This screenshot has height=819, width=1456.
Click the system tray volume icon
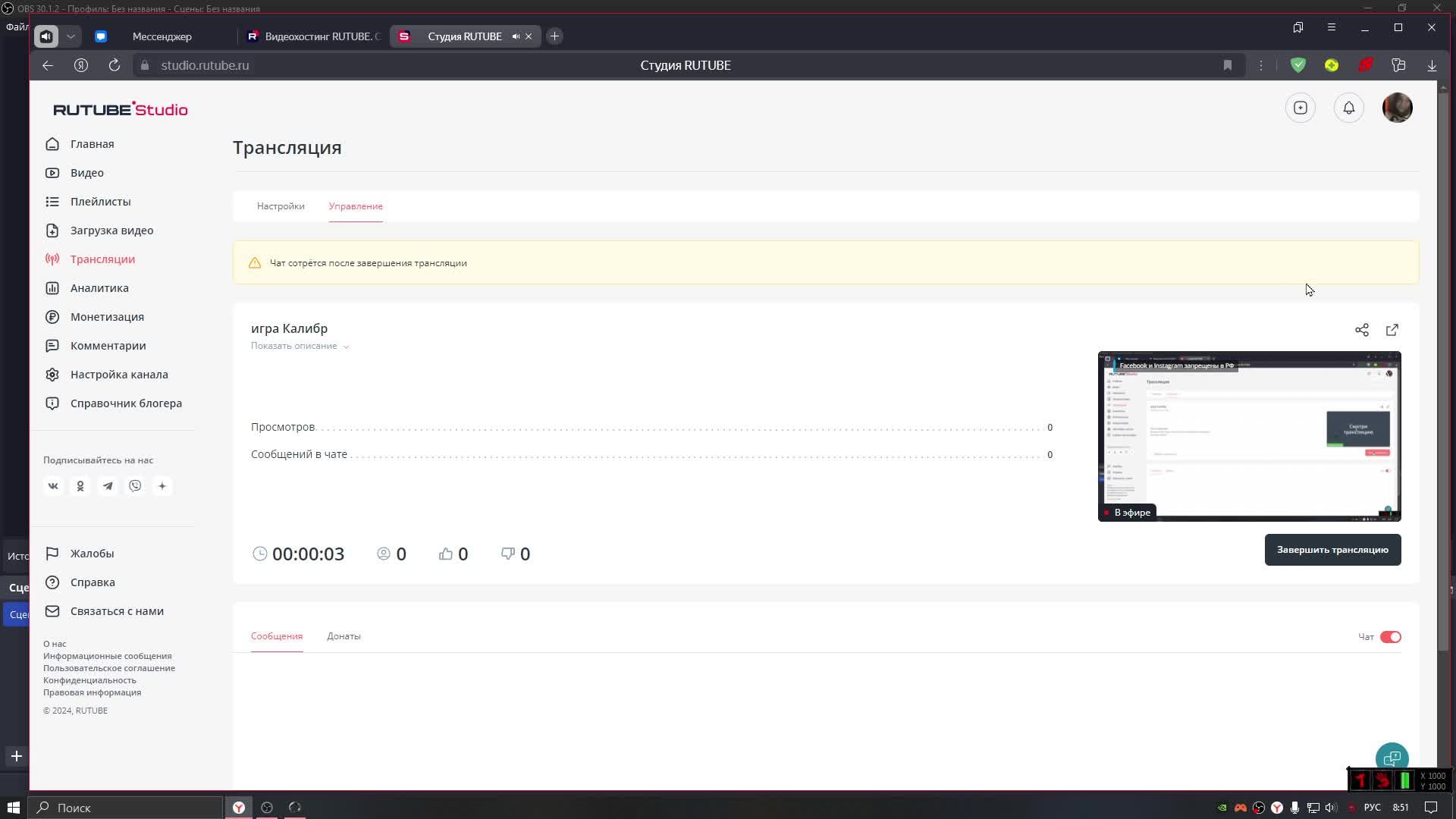pyautogui.click(x=1331, y=808)
